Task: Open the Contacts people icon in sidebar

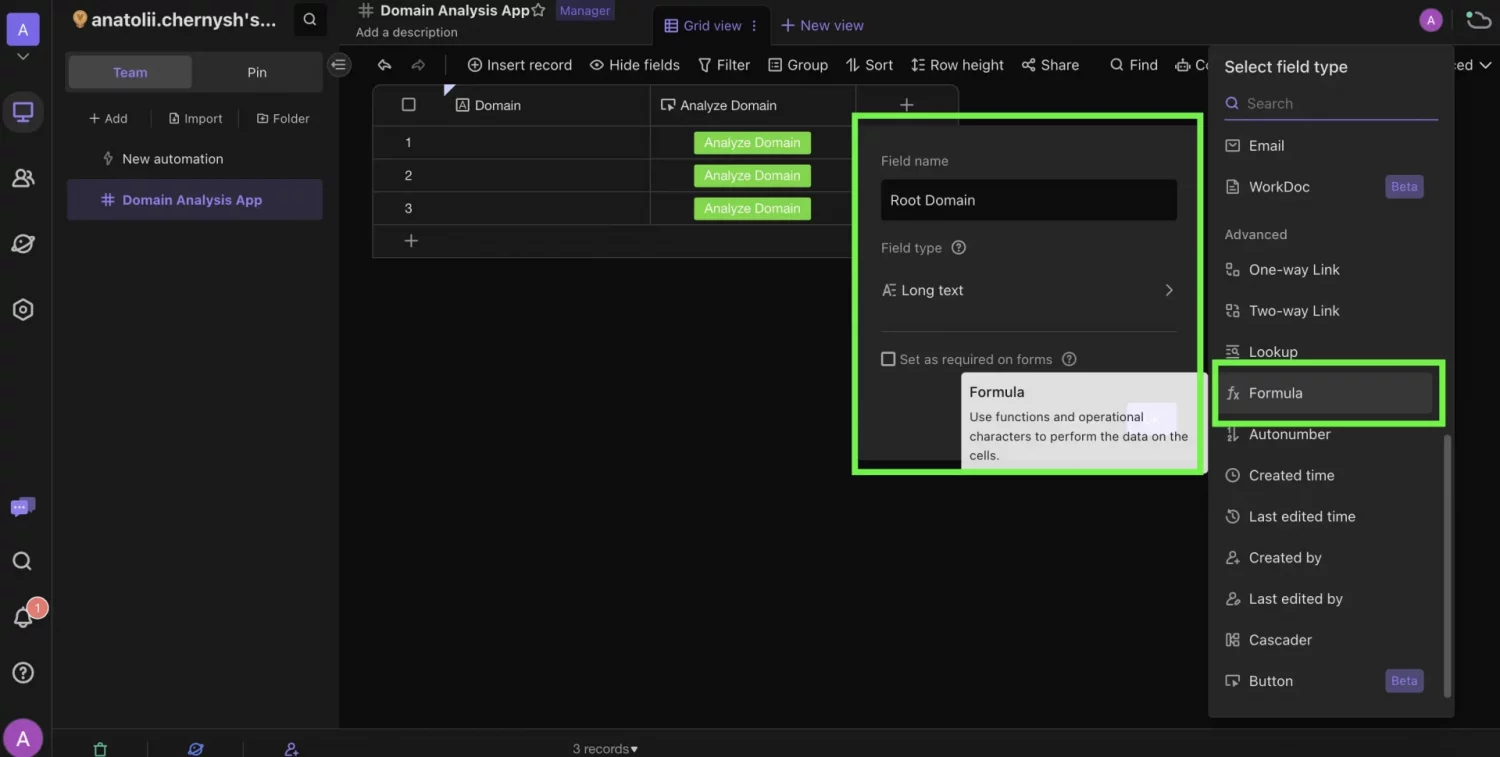Action: (23, 179)
